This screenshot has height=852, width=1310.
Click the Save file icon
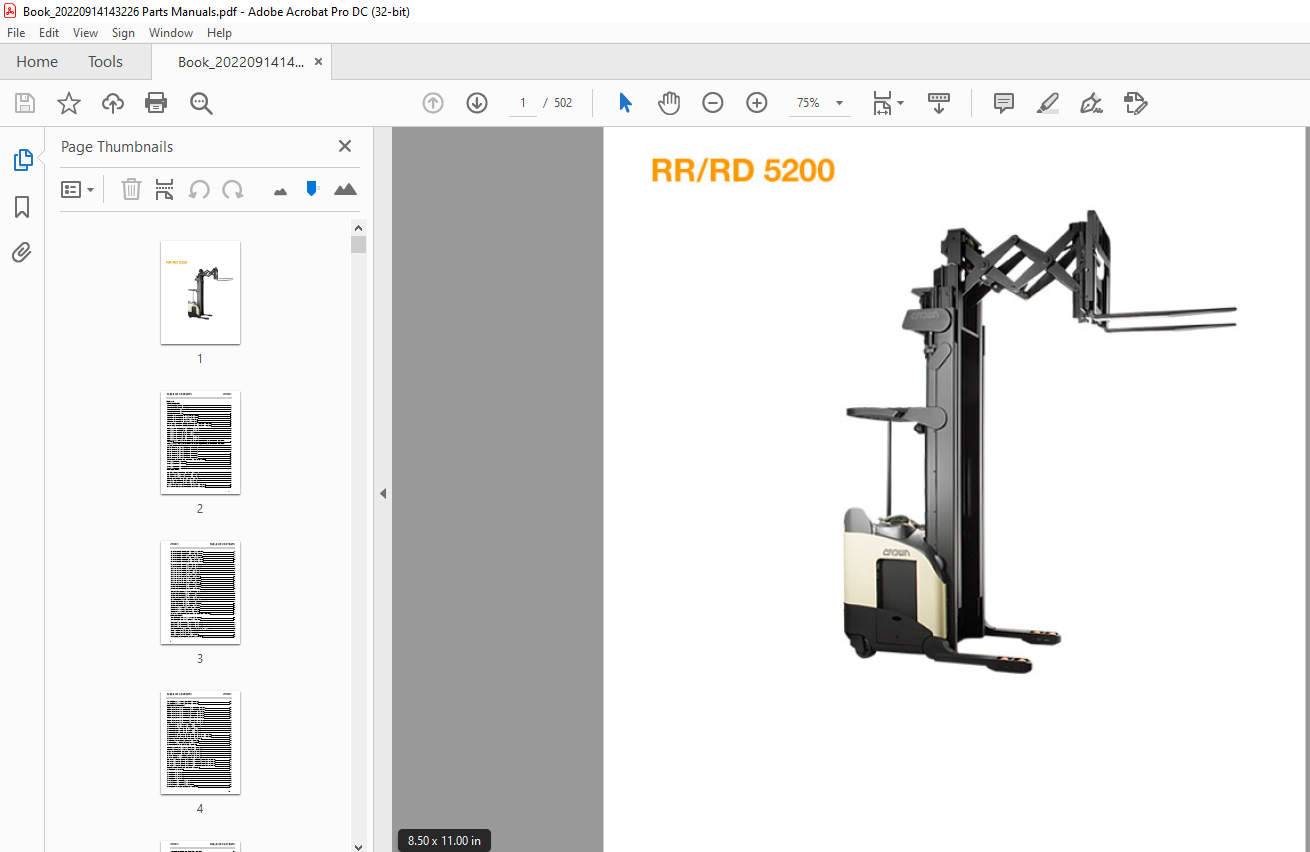click(25, 103)
